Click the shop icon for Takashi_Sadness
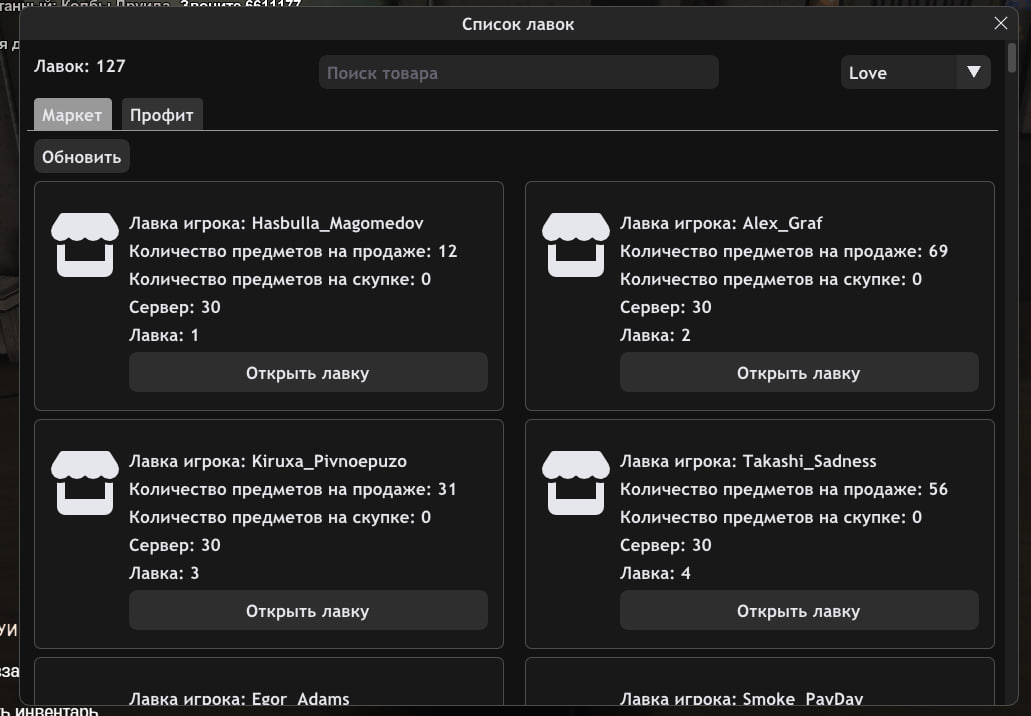Screen dimensions: 1031x716 575,482
